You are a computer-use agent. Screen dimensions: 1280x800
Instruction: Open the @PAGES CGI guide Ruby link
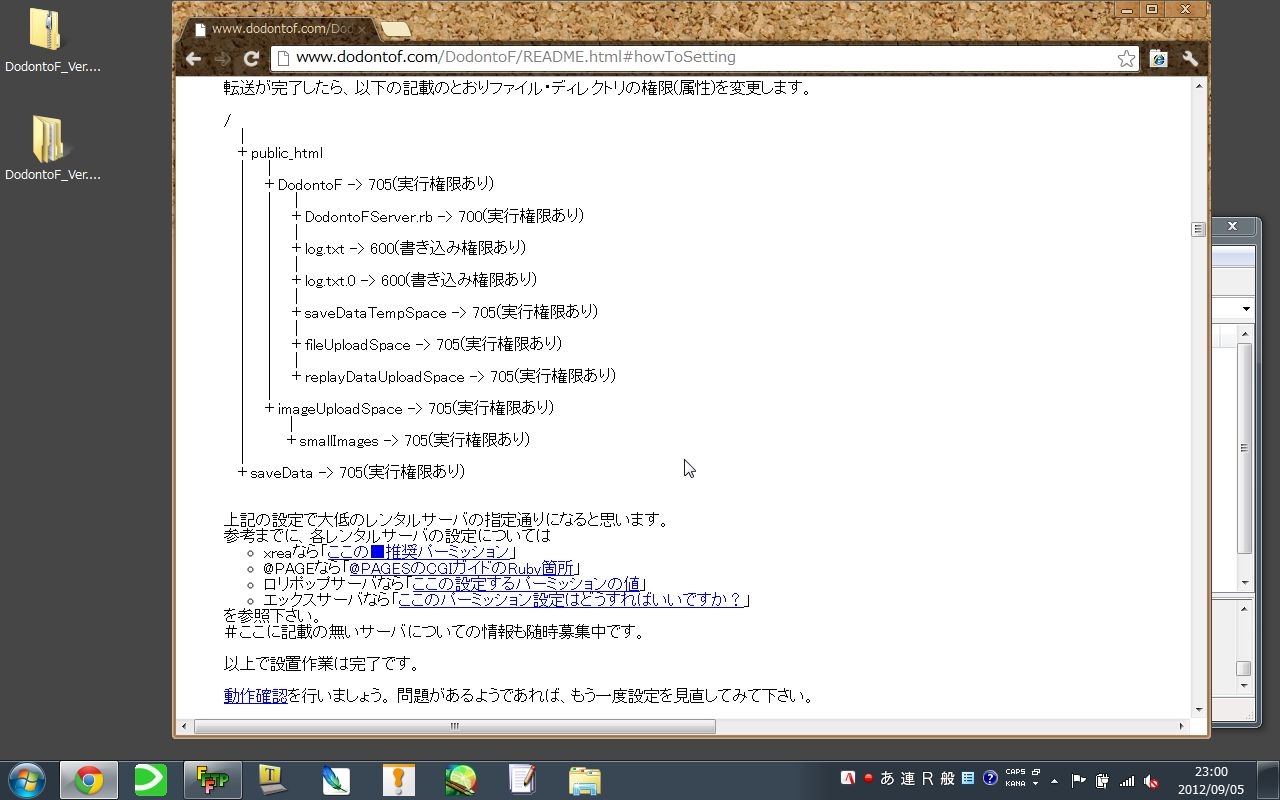click(x=461, y=568)
